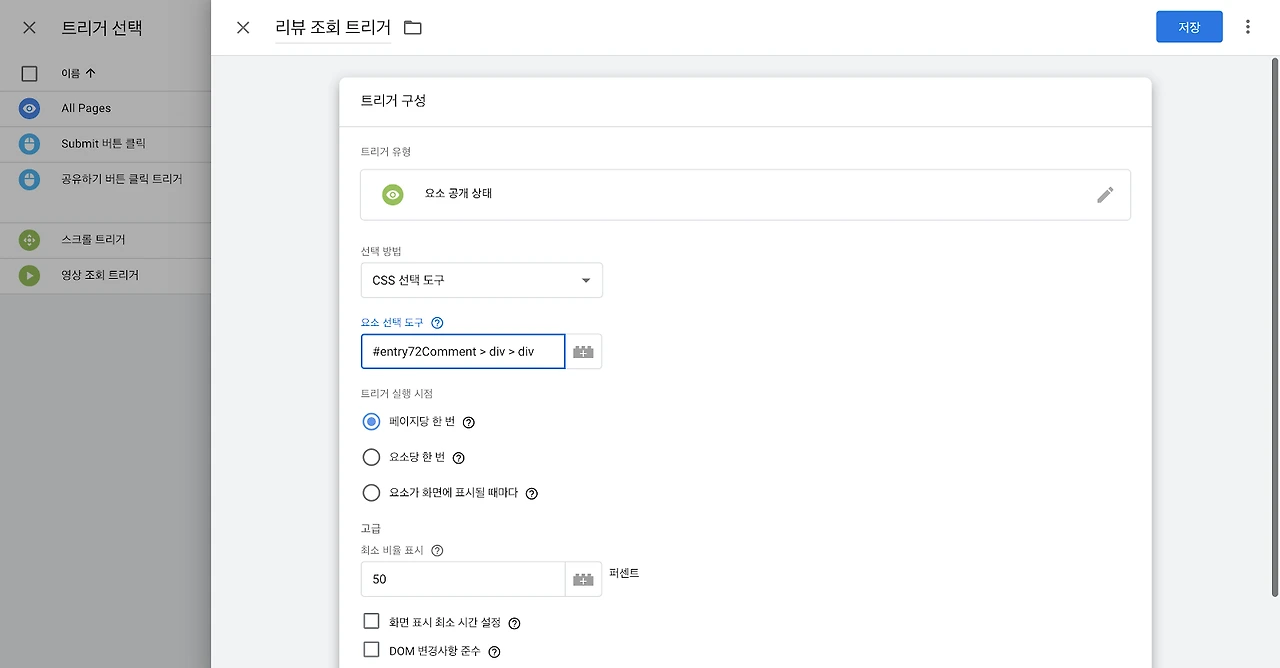Insert variable next to the minimum percent field
Viewport: 1280px width, 668px height.
[584, 579]
